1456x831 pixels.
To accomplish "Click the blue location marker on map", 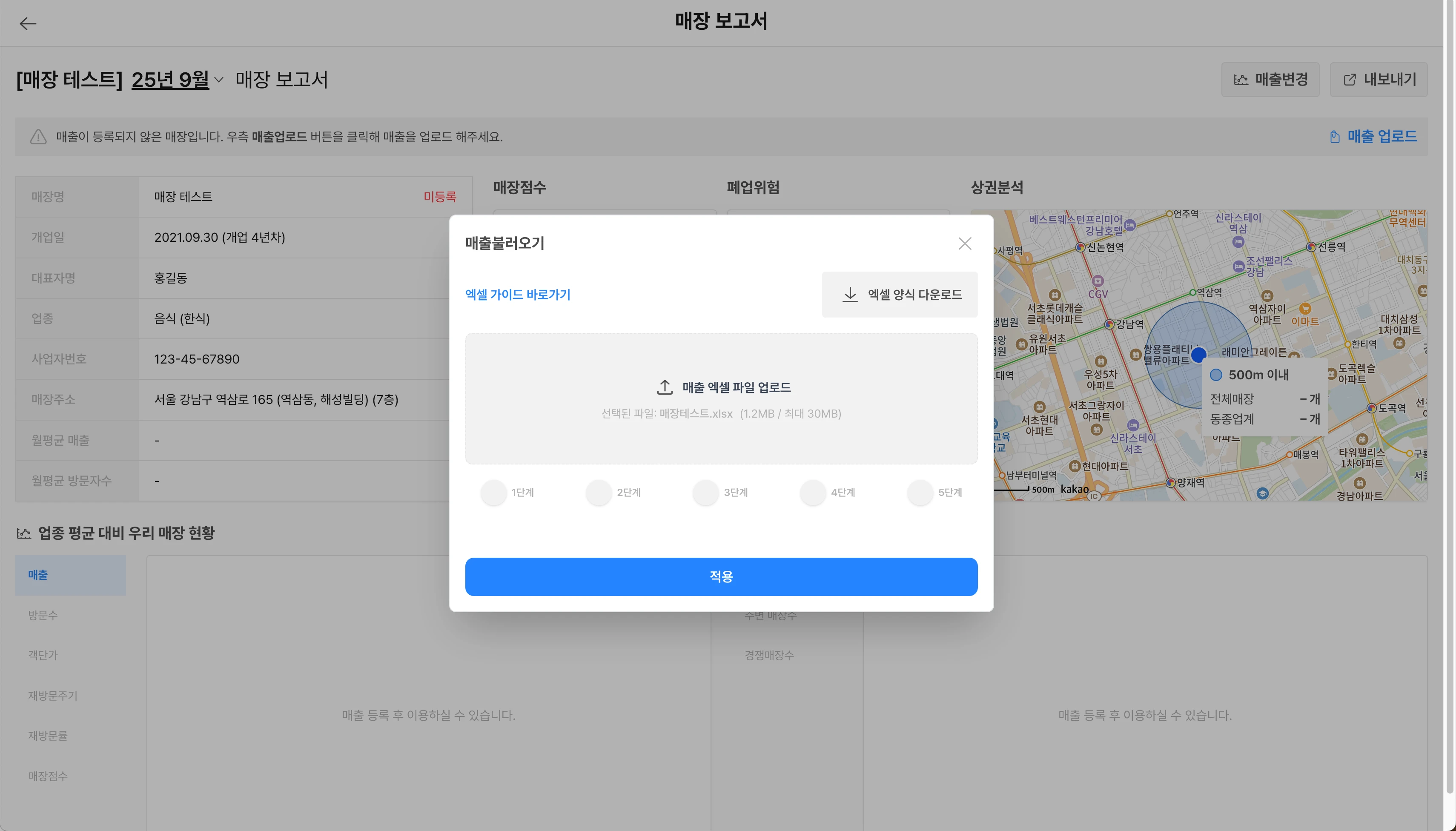I will click(1198, 355).
